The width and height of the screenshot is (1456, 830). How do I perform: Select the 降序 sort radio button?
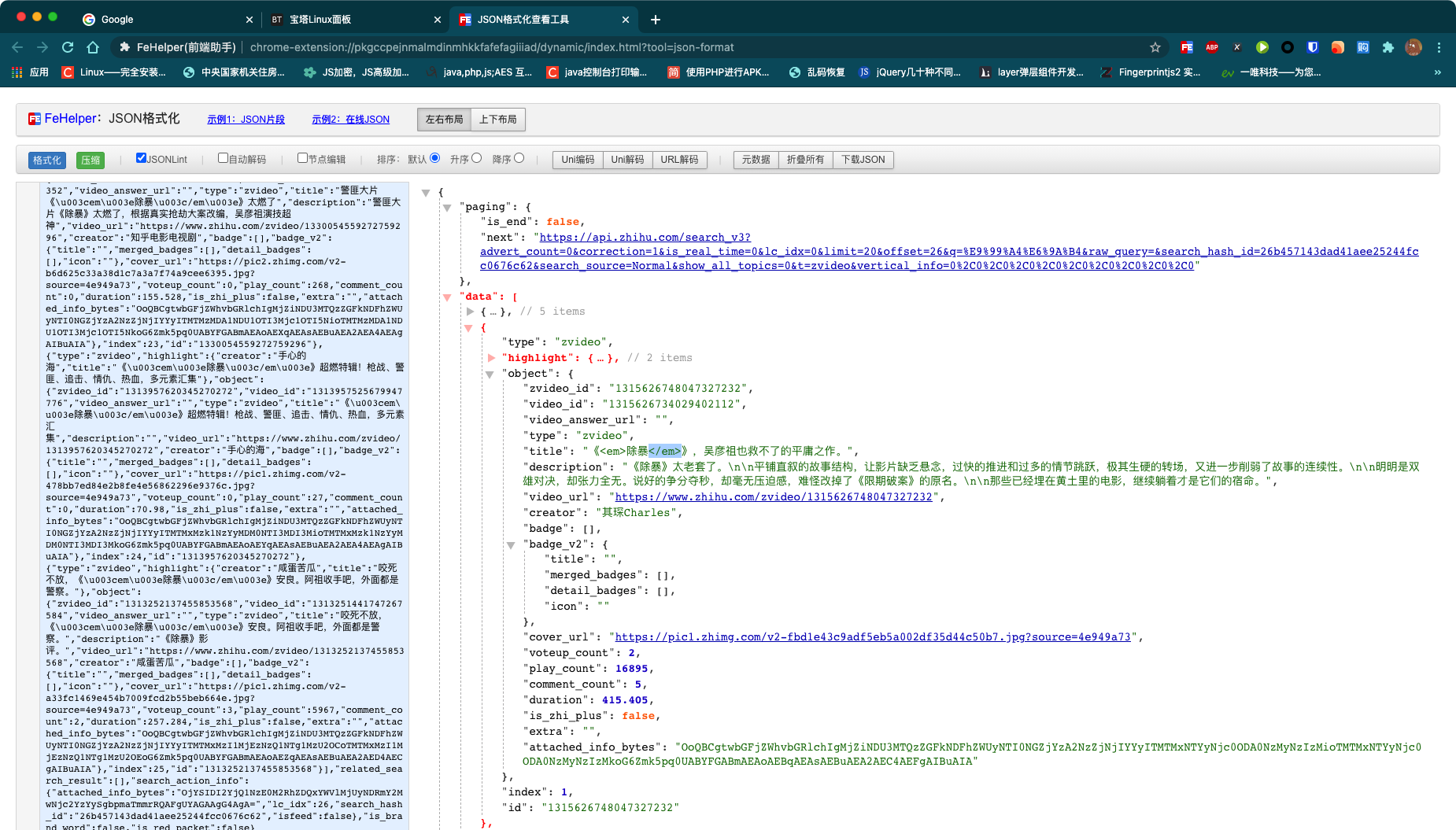[x=519, y=158]
